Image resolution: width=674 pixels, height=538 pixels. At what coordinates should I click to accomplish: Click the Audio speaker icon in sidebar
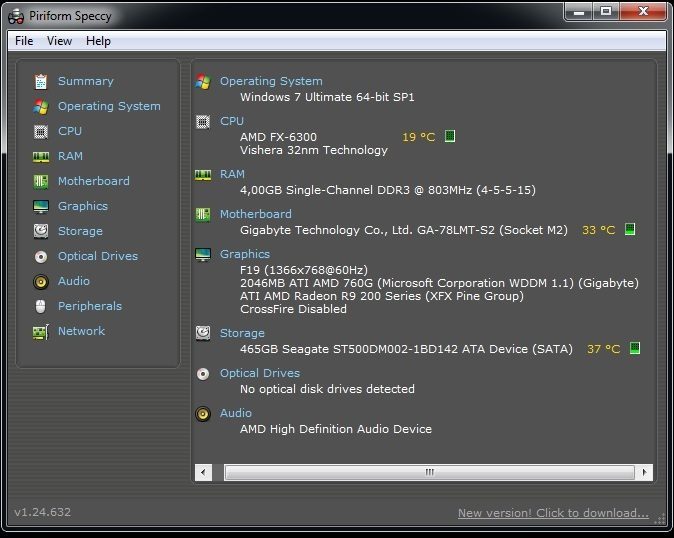(41, 282)
